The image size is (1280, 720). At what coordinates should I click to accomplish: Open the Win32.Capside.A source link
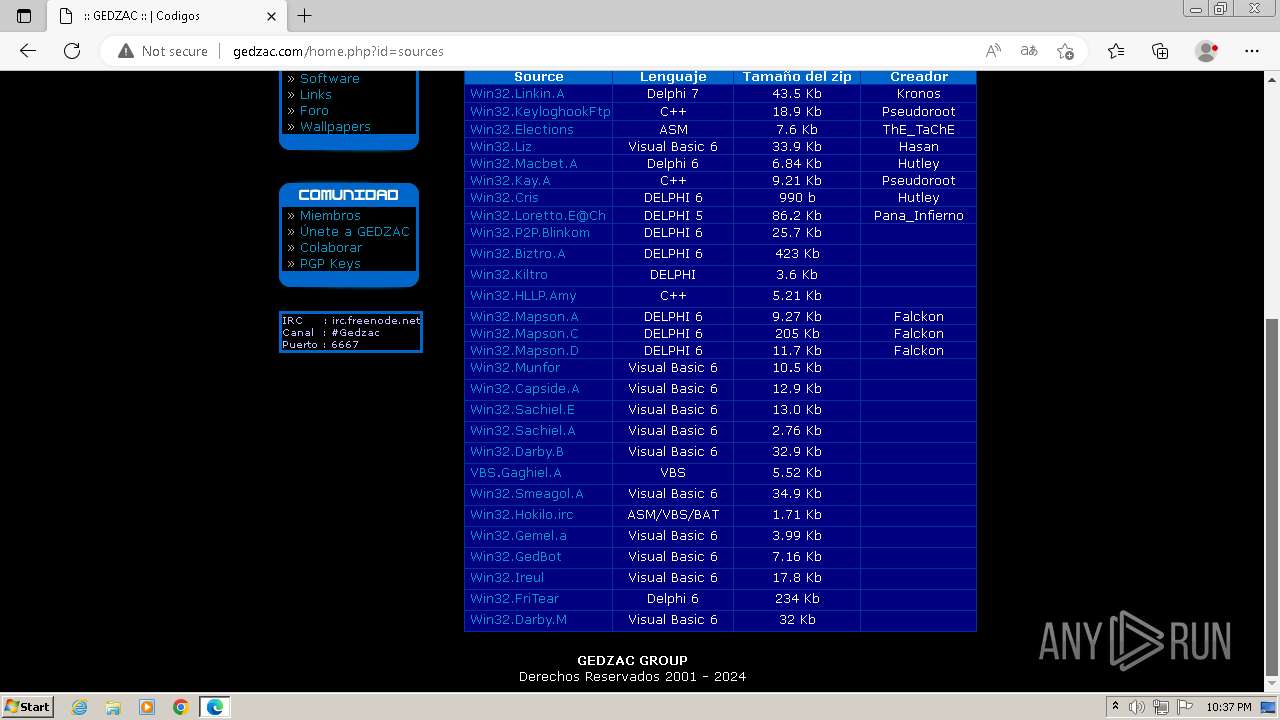(x=525, y=388)
